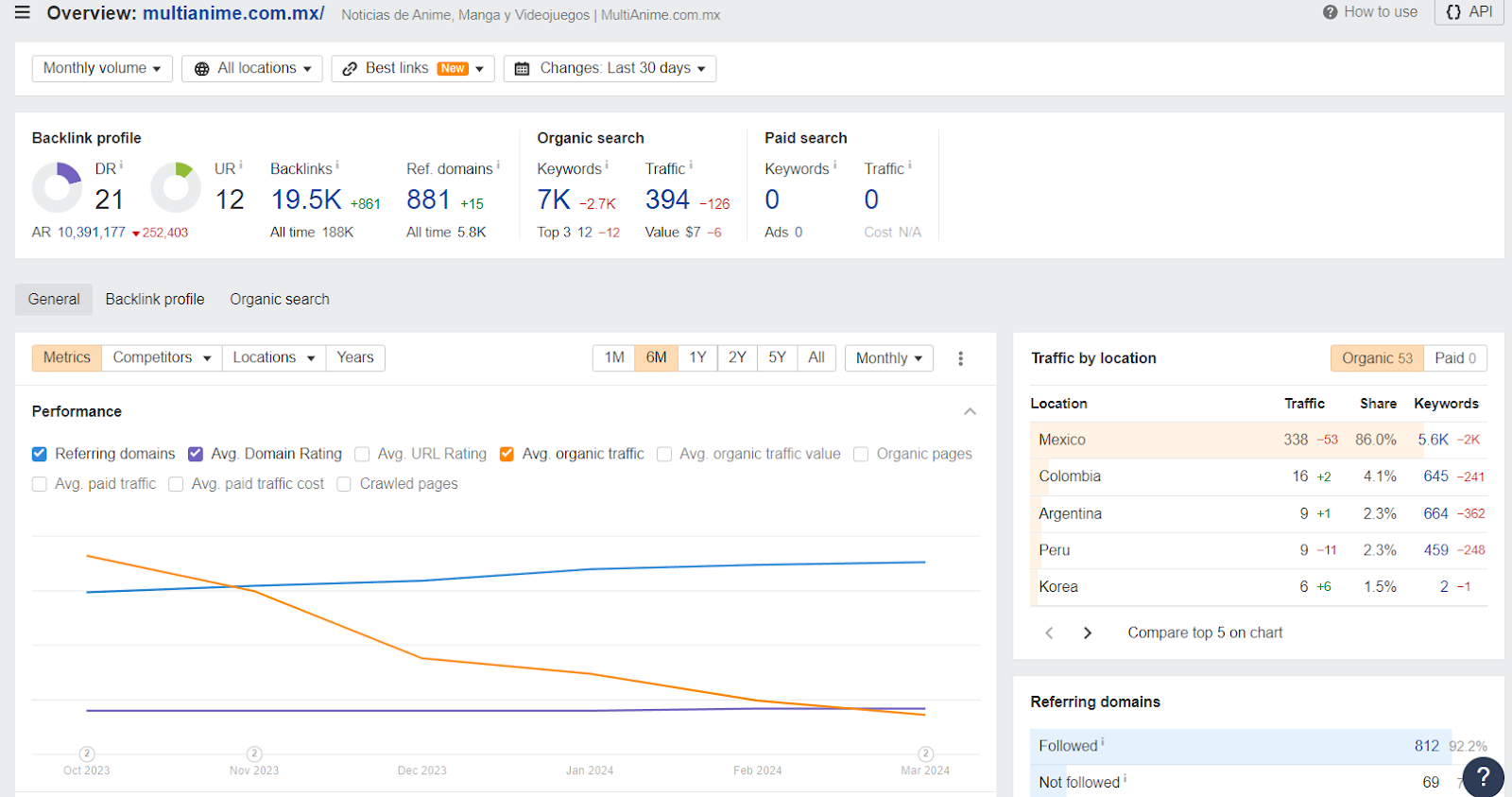
Task: Uncheck the Avg. organic traffic checkbox
Action: (507, 454)
